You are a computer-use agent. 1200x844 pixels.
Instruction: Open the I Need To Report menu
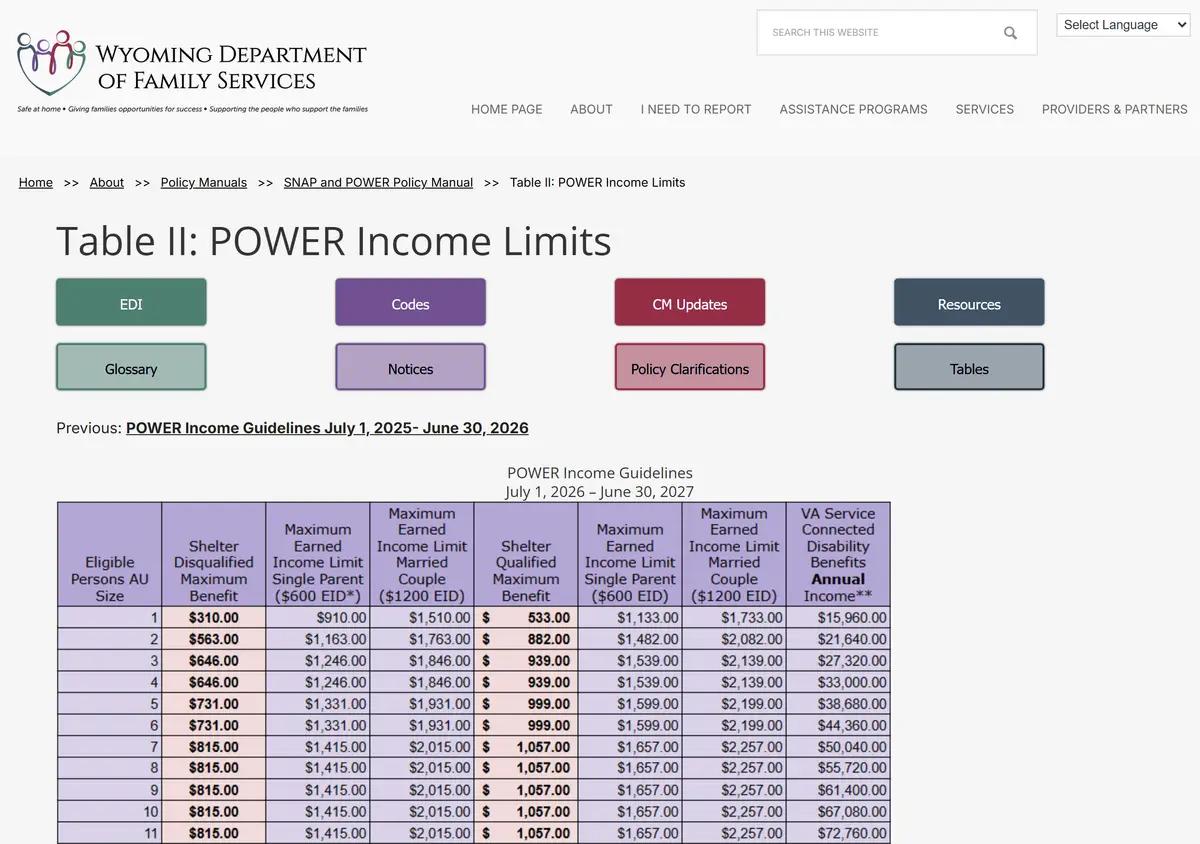tap(696, 109)
